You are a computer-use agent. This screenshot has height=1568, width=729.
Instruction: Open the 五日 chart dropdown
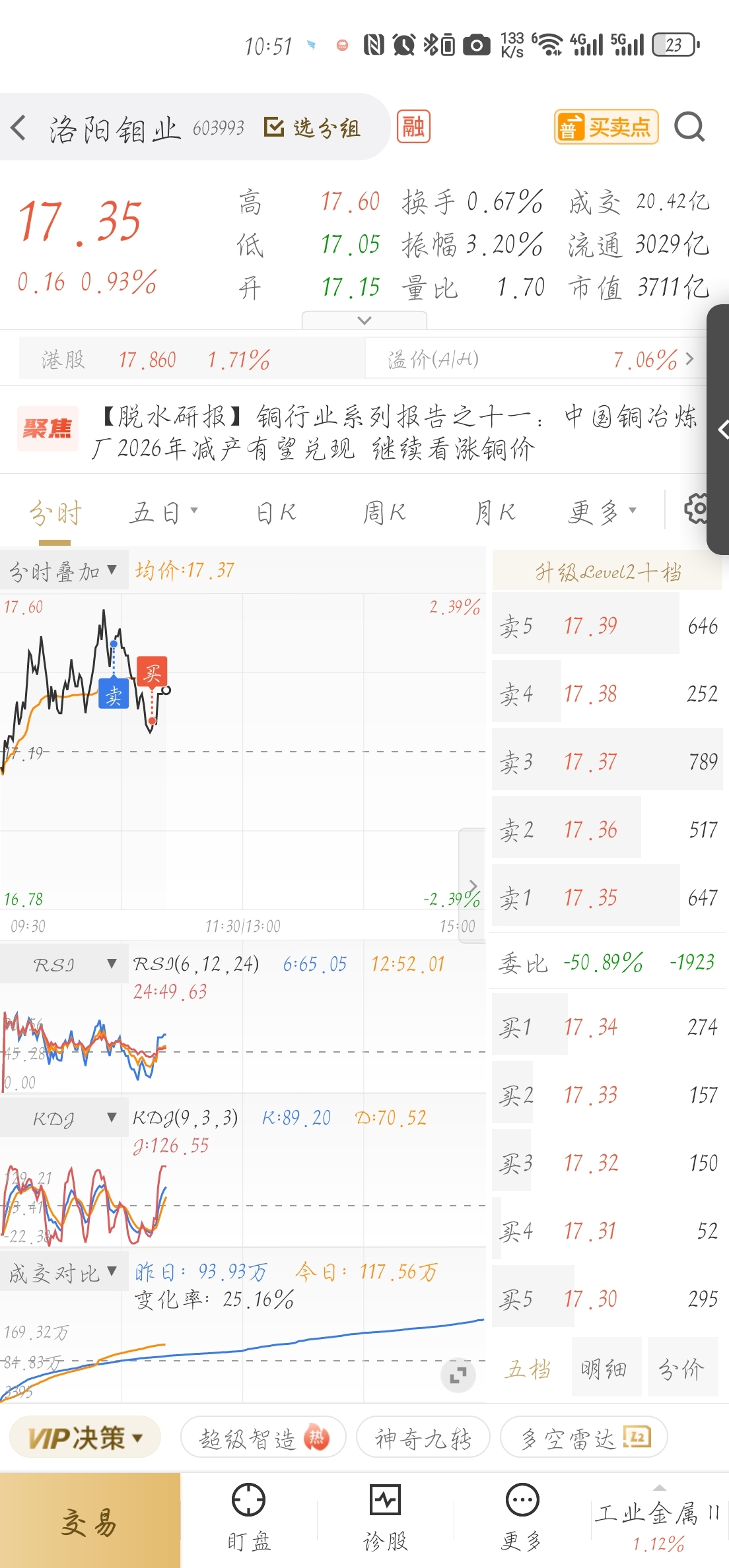(x=164, y=513)
